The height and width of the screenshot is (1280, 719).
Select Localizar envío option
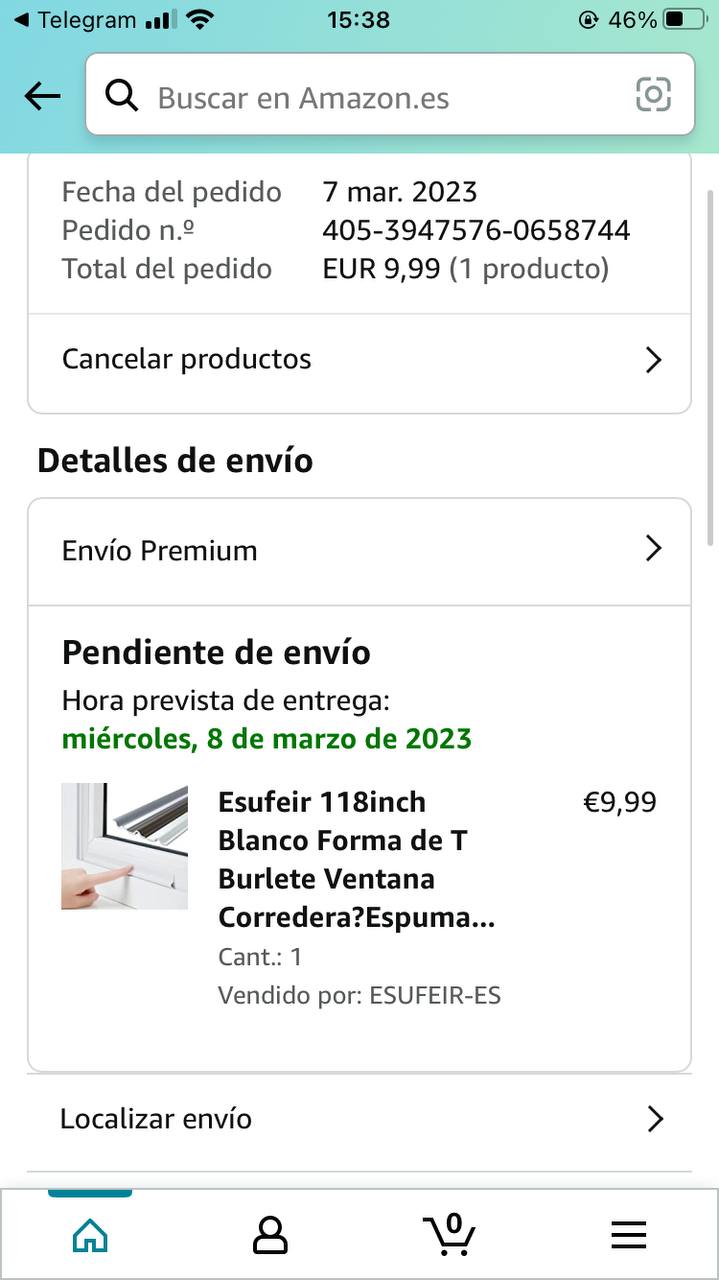tap(156, 1119)
